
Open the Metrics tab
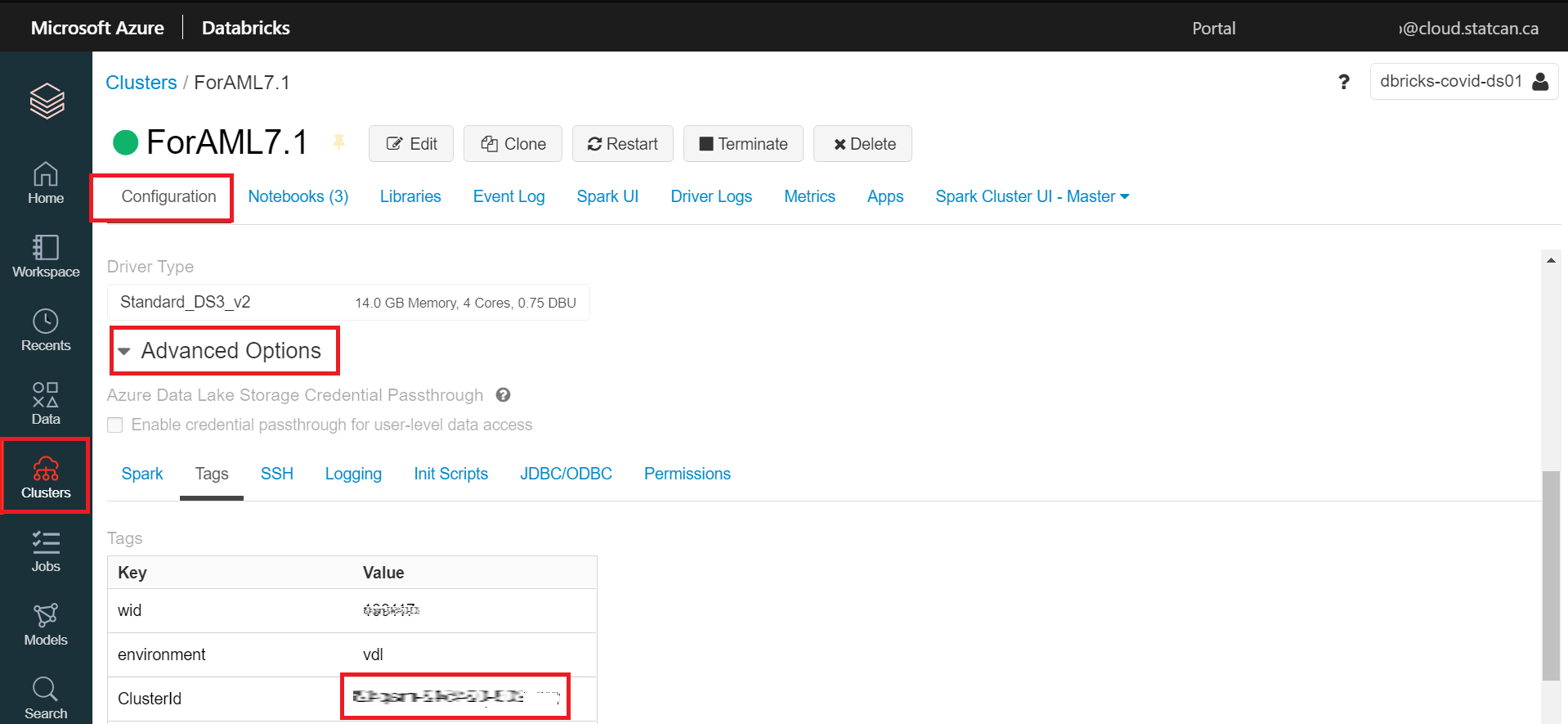pyautogui.click(x=809, y=196)
